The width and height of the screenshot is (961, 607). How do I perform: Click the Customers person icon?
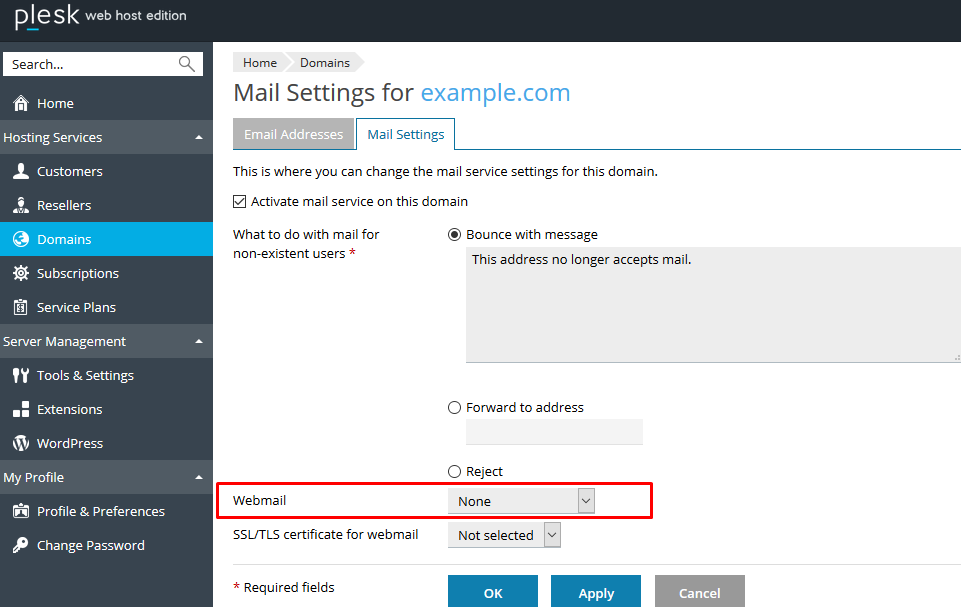pos(20,172)
